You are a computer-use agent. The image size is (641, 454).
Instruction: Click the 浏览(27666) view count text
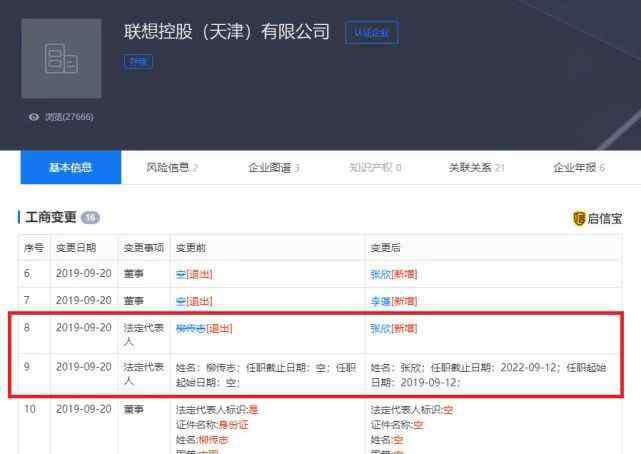69,117
